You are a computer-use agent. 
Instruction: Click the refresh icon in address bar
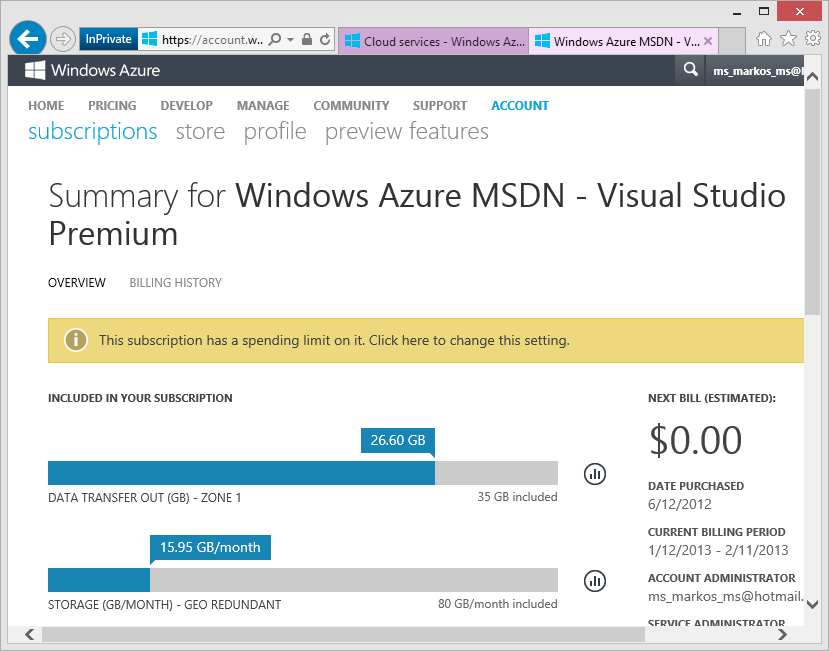click(326, 40)
